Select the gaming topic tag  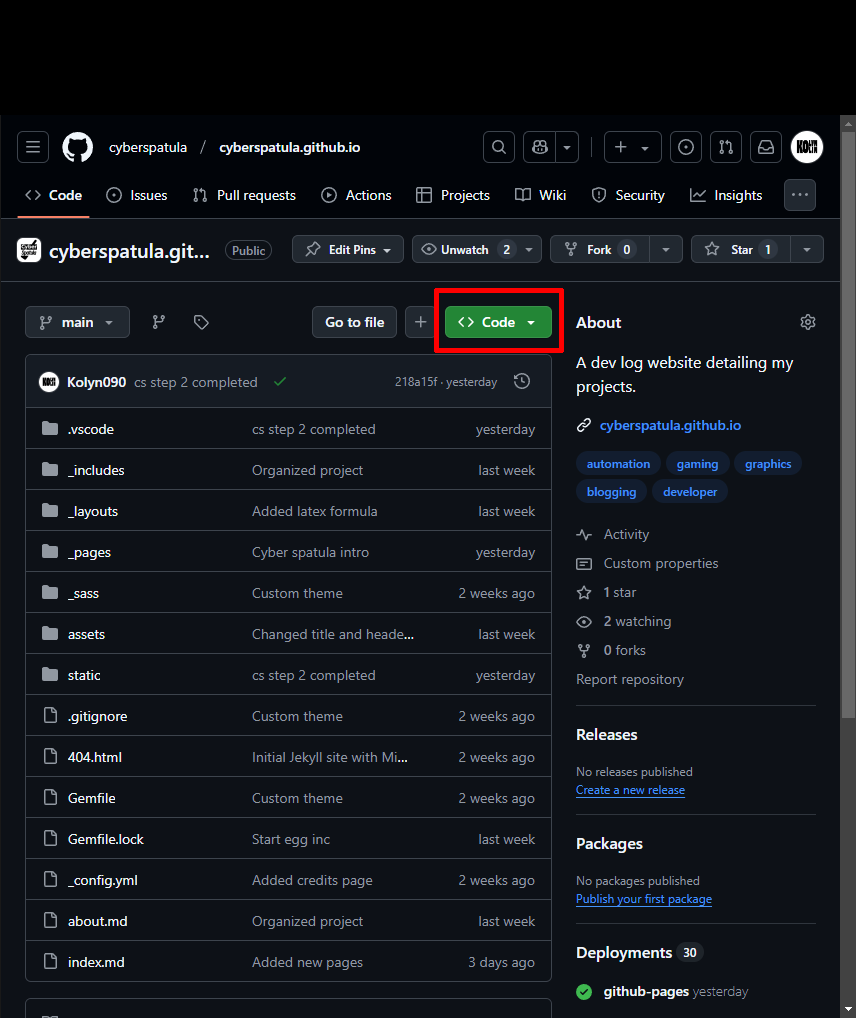(x=698, y=464)
